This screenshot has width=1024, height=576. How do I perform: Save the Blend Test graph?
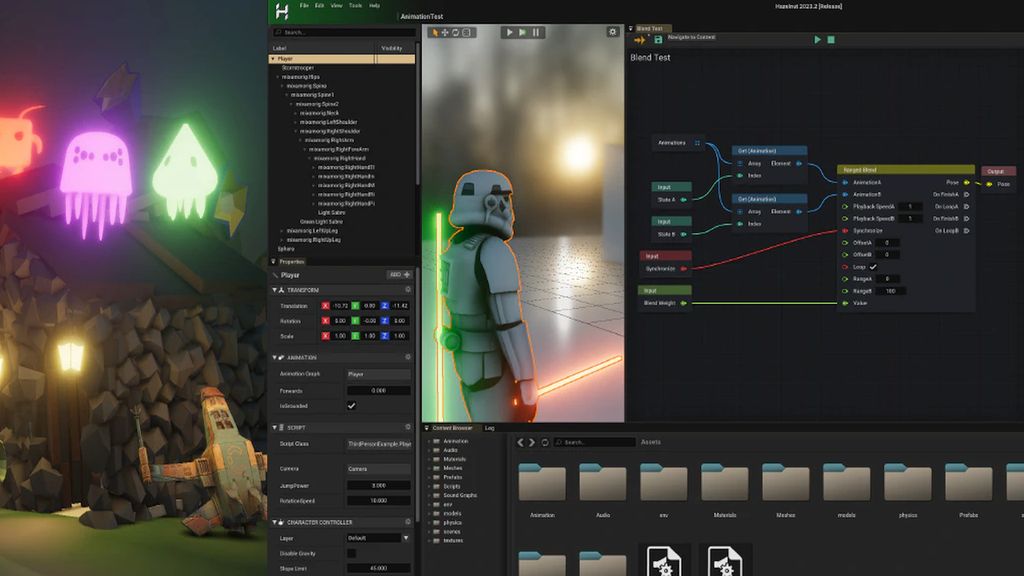point(658,39)
